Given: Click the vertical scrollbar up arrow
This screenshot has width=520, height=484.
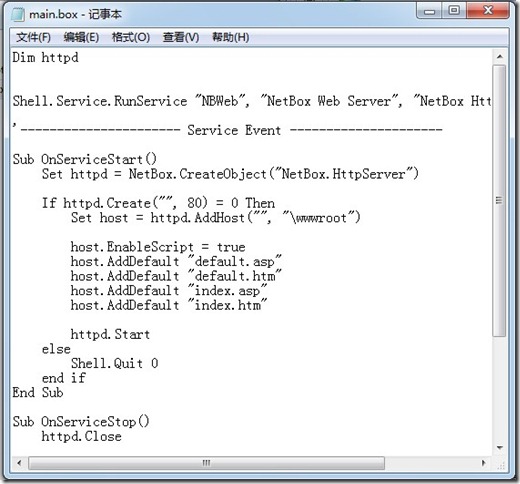Looking at the screenshot, I should pos(499,57).
